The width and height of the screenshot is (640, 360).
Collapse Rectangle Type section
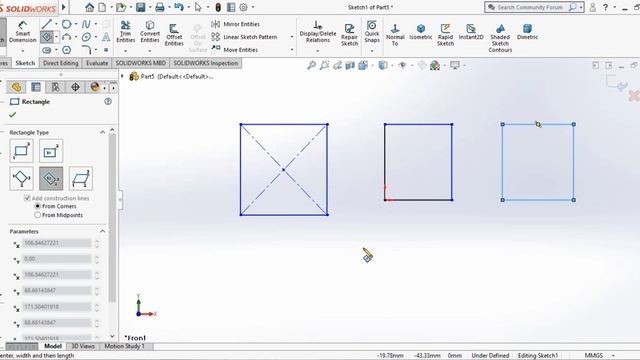[x=102, y=132]
